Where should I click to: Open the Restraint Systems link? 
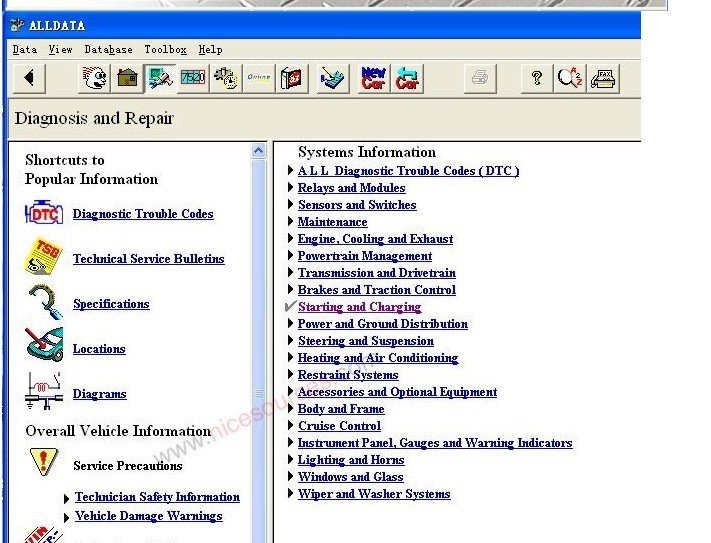click(348, 375)
